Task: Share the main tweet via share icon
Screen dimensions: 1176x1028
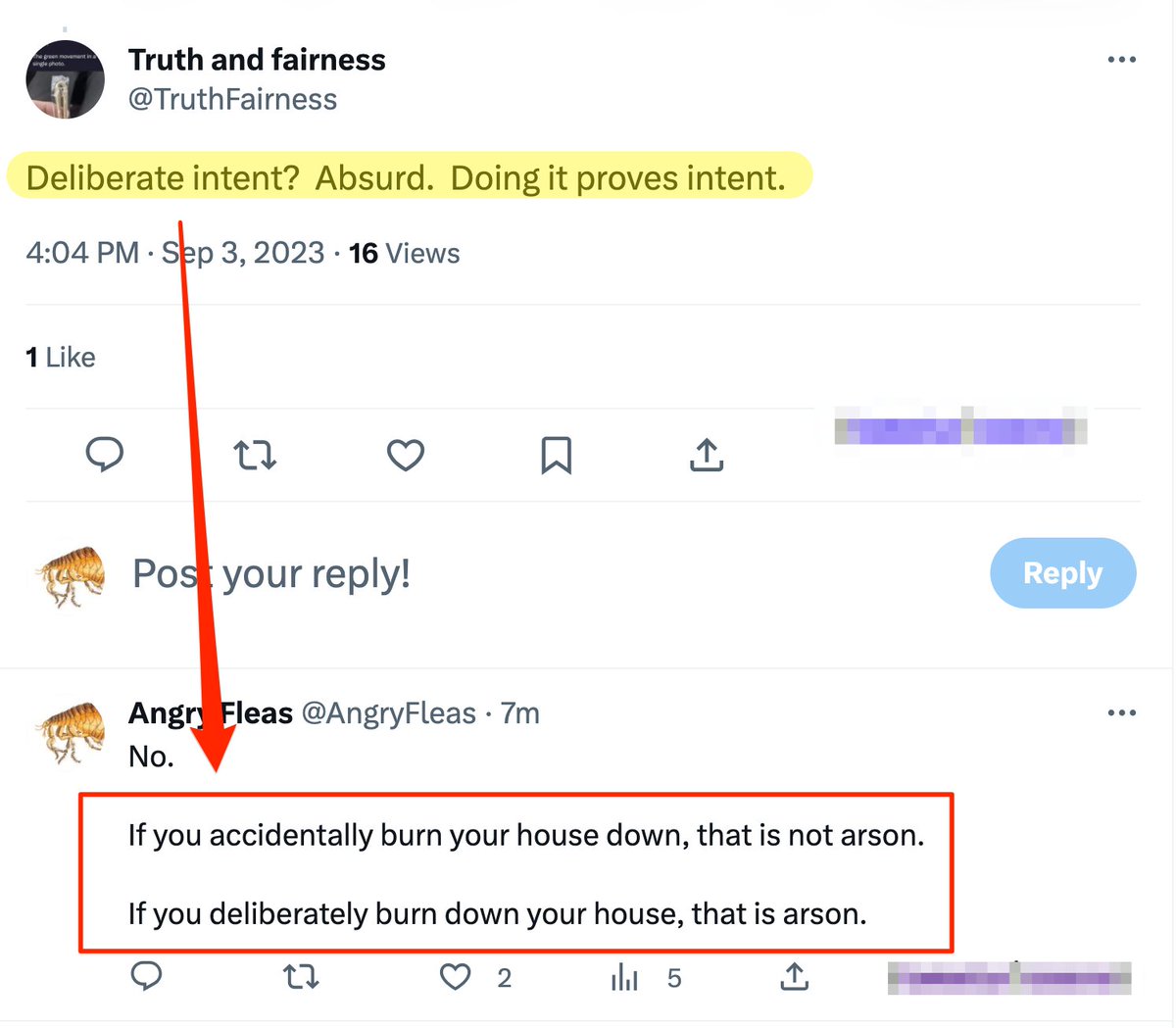Action: click(707, 455)
